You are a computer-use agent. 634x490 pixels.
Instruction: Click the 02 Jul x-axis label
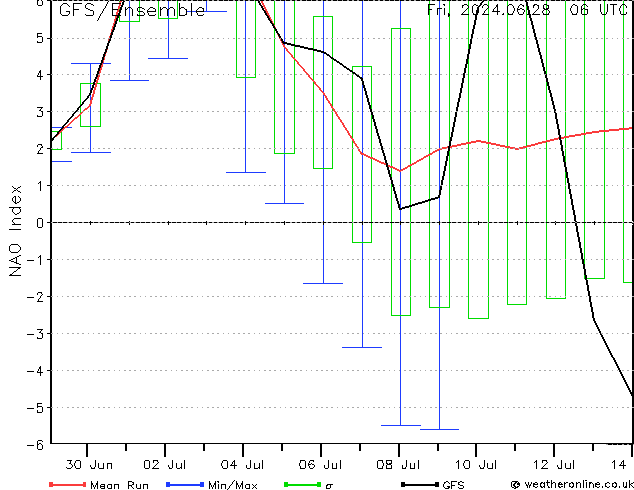[165, 465]
